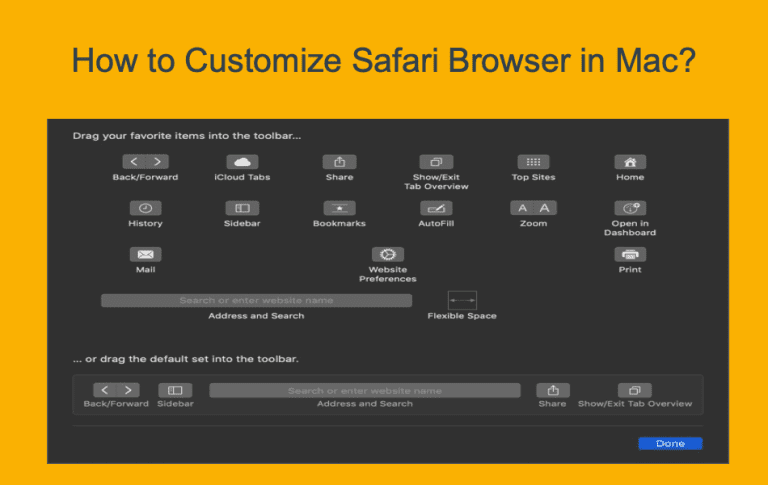Click the '... or drag the default set' text

(x=186, y=359)
